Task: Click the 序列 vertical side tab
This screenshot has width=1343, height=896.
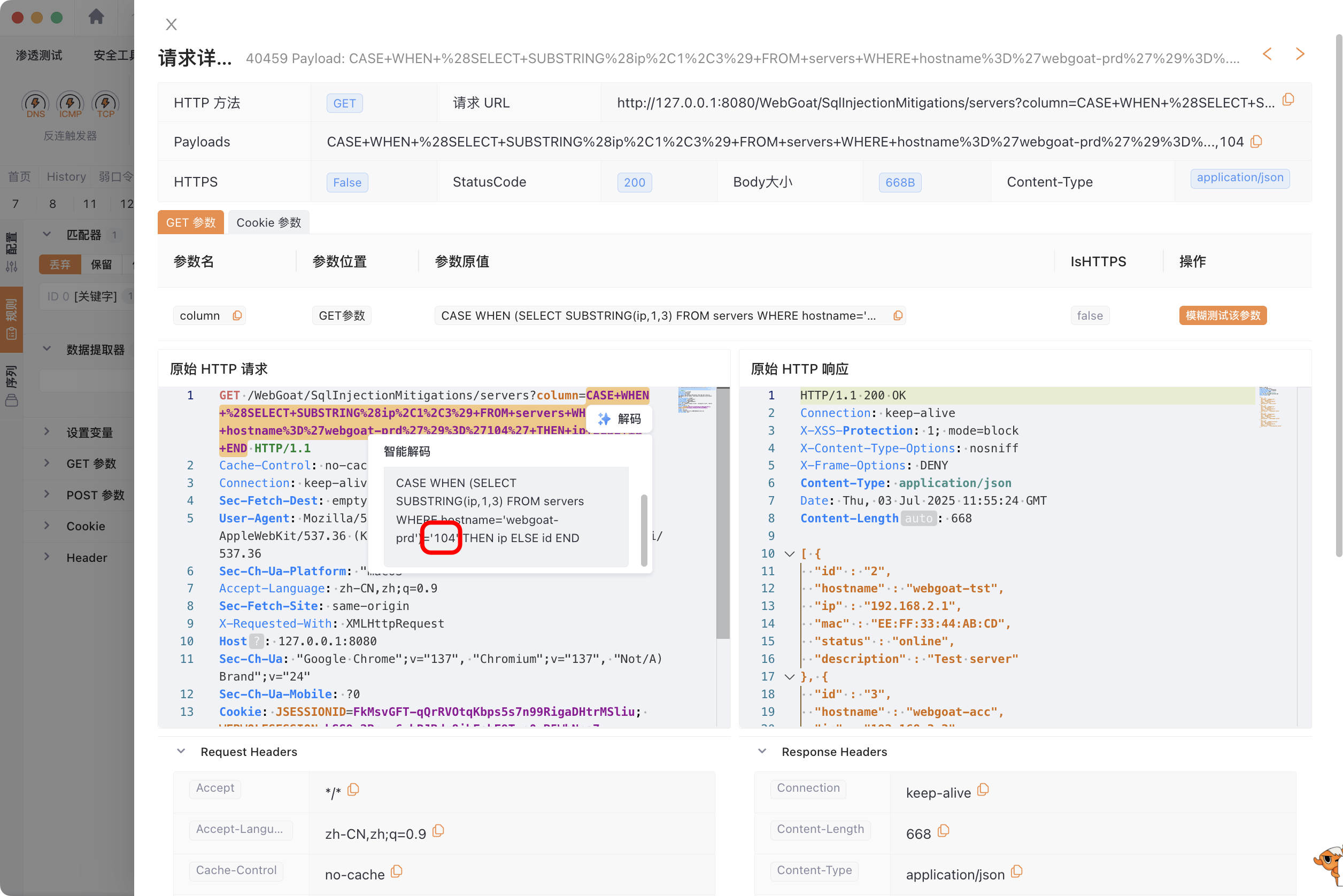Action: (11, 385)
